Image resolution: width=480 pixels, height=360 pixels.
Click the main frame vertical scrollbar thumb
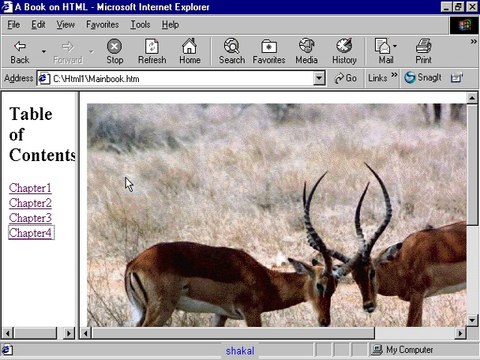pyautogui.click(x=472, y=165)
